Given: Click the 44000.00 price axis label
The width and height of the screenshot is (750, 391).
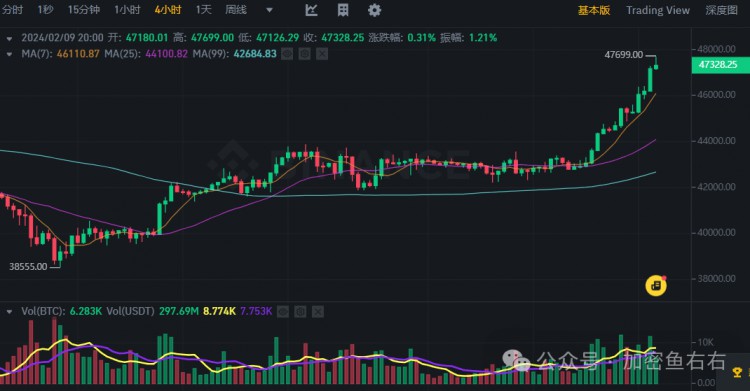Looking at the screenshot, I should pos(717,141).
